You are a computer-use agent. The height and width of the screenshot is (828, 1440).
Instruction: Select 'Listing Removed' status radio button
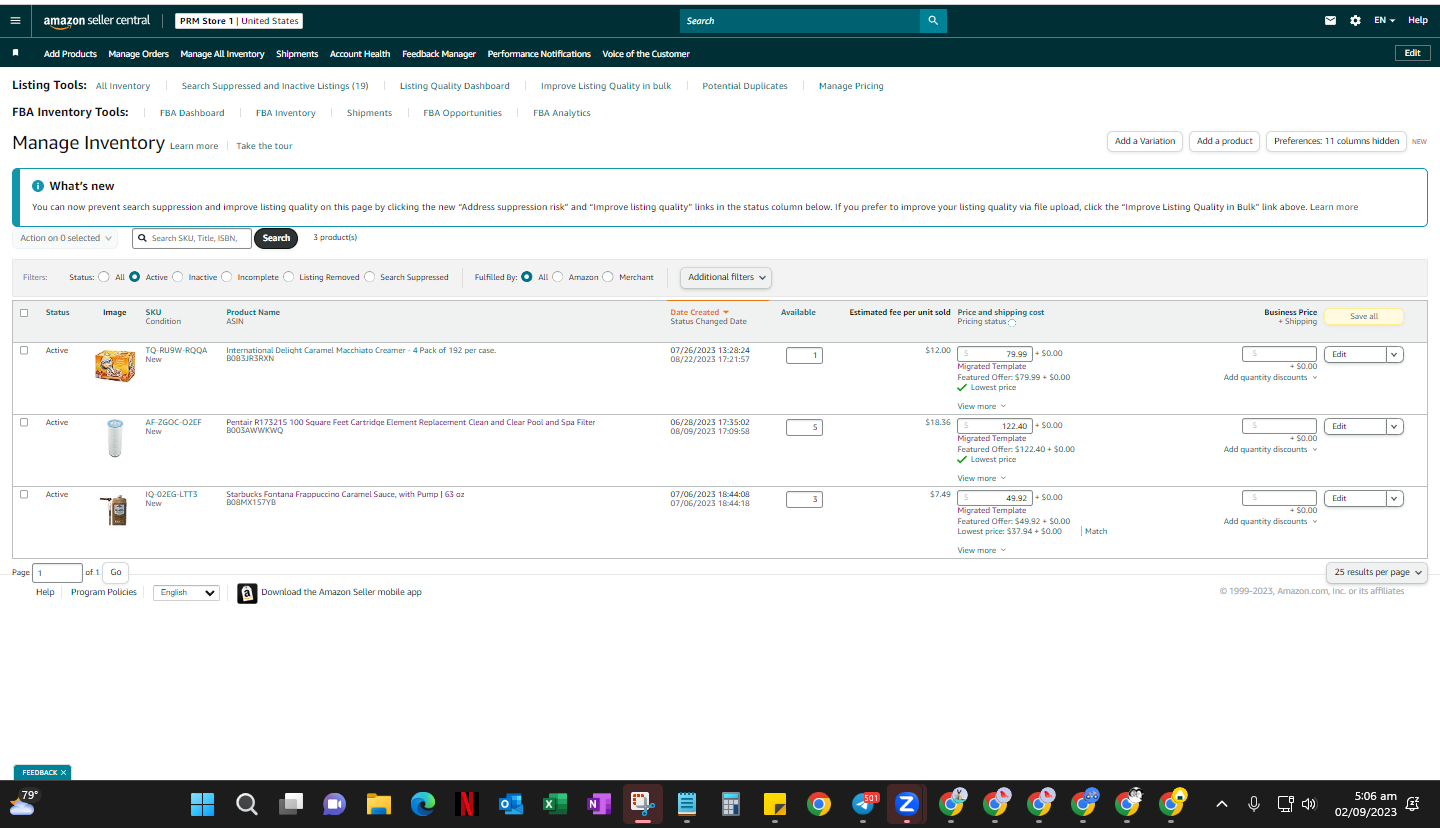coord(289,277)
